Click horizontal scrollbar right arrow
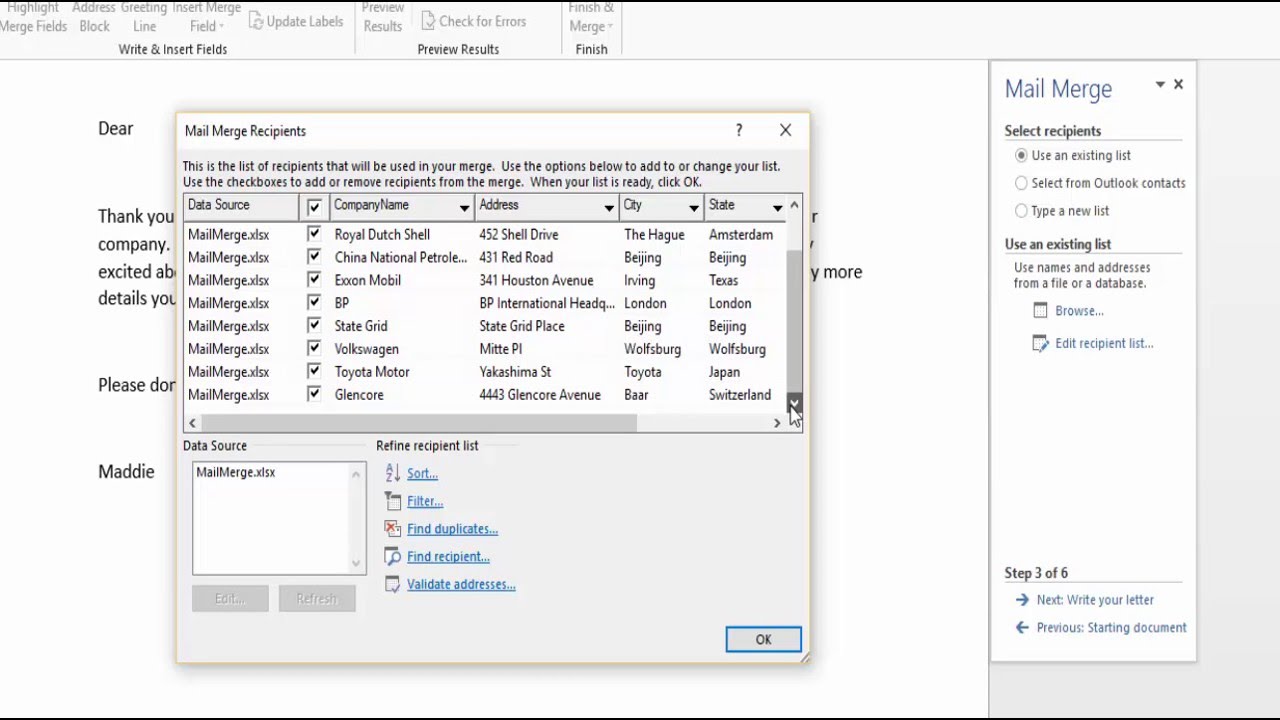Image resolution: width=1280 pixels, height=720 pixels. click(777, 424)
